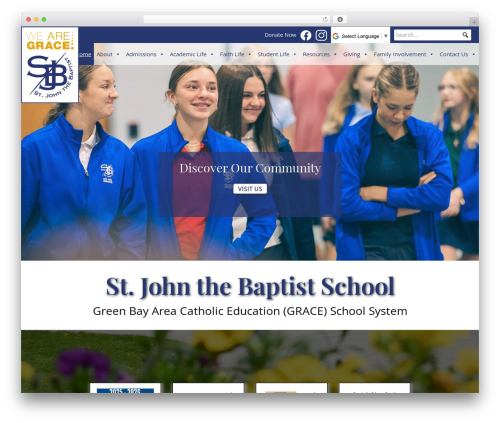Open the Student Life menu item
The width and height of the screenshot is (500, 423).
[273, 54]
